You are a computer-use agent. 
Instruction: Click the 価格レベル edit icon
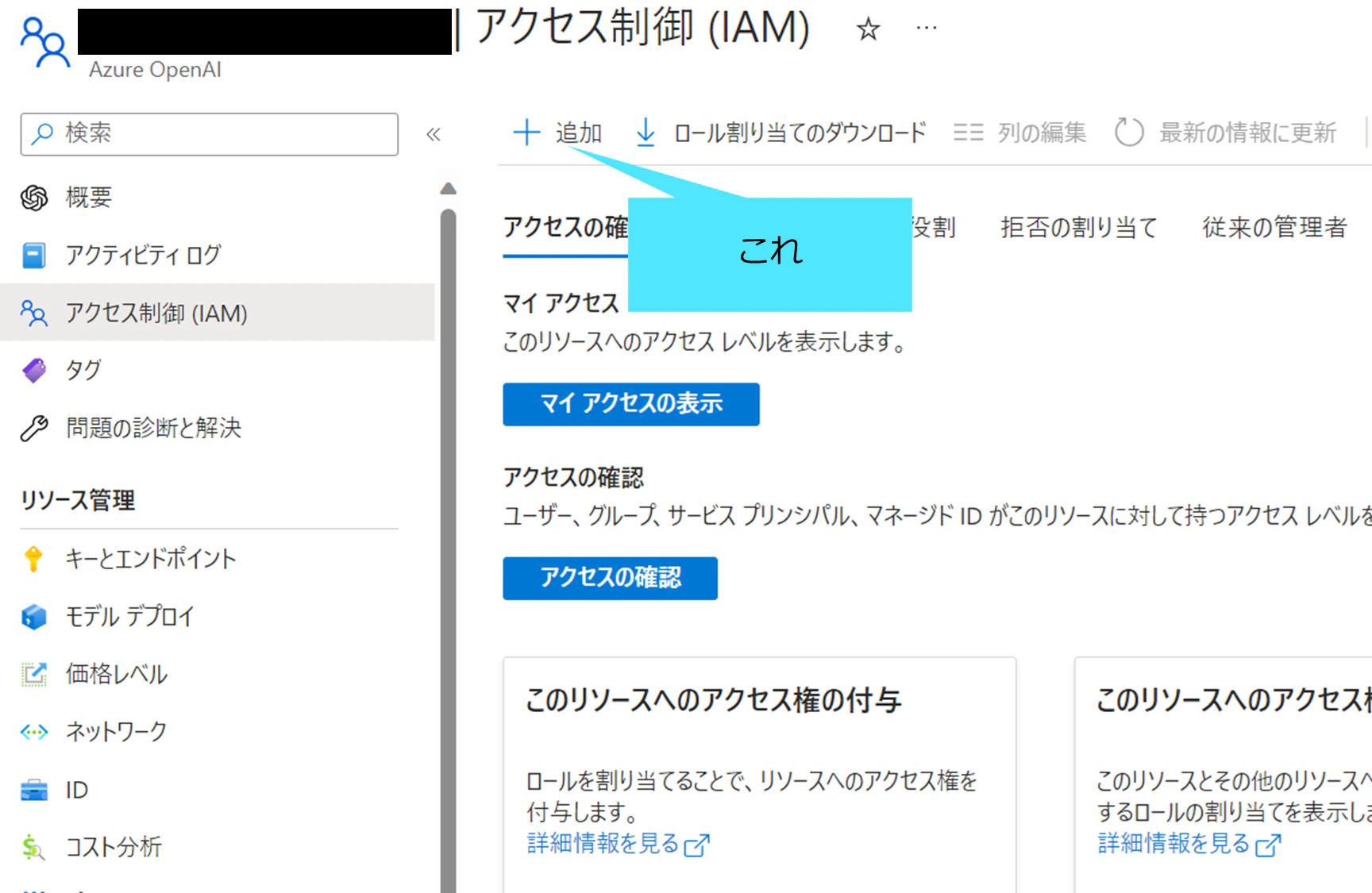(34, 675)
